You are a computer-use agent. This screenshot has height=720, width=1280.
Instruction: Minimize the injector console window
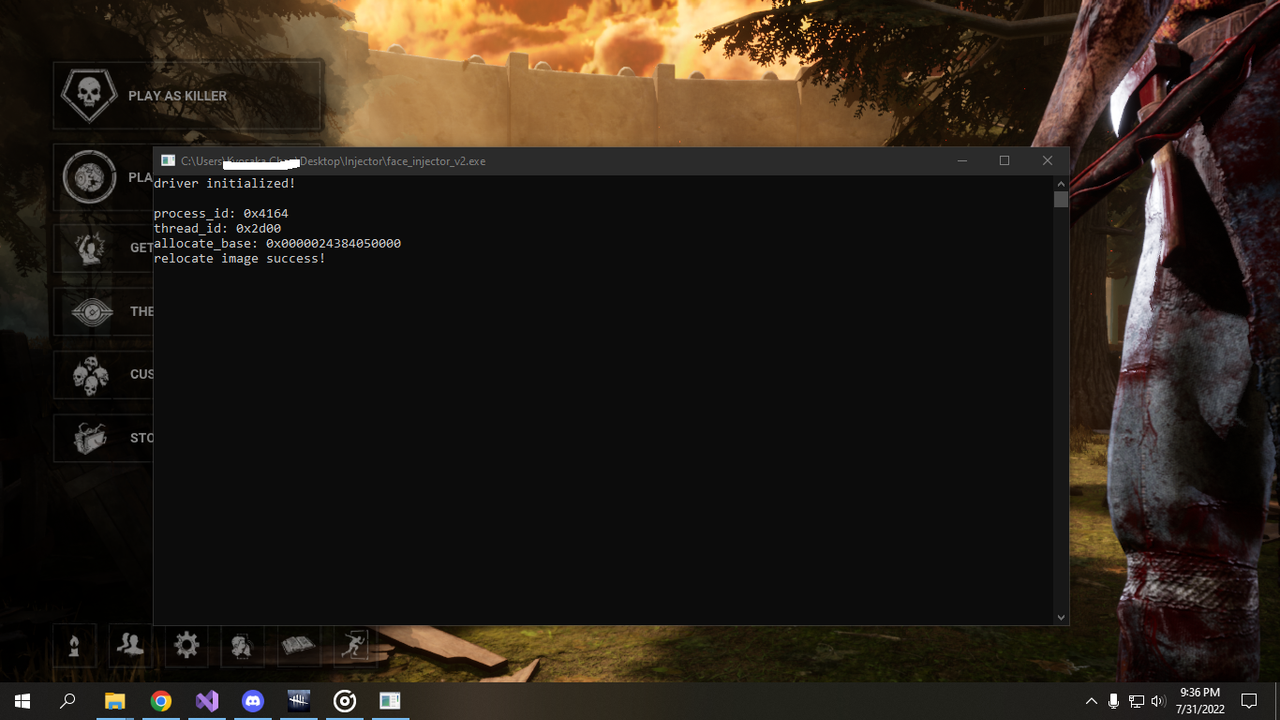[962, 161]
